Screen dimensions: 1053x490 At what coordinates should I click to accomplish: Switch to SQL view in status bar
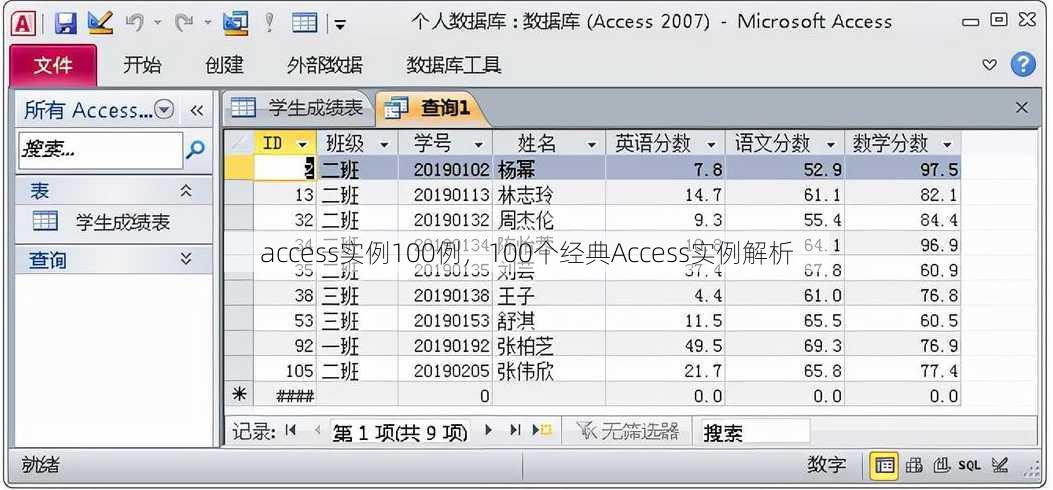pyautogui.click(x=970, y=464)
